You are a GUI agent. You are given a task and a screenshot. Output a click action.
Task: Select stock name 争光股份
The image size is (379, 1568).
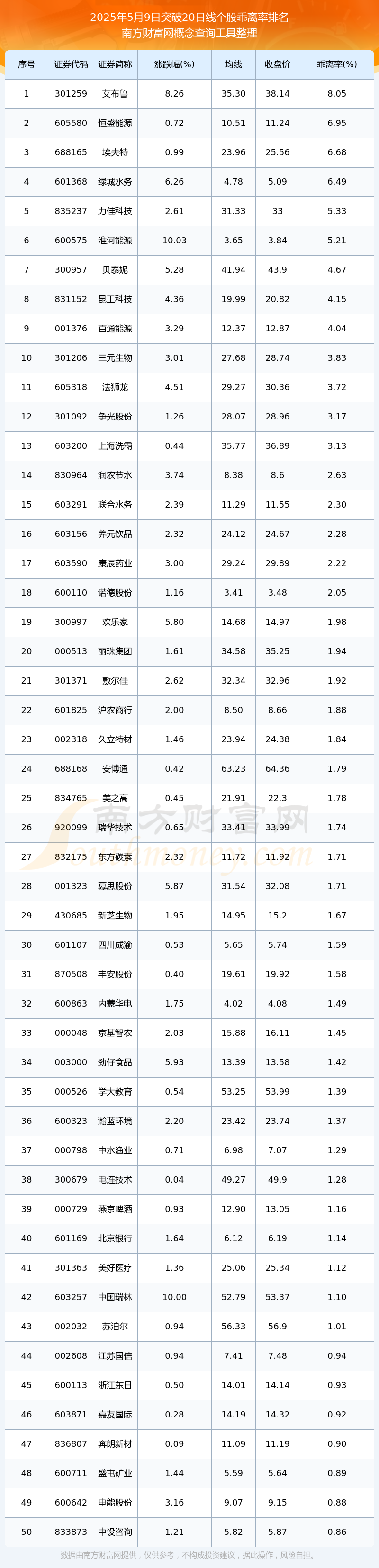coord(115,416)
